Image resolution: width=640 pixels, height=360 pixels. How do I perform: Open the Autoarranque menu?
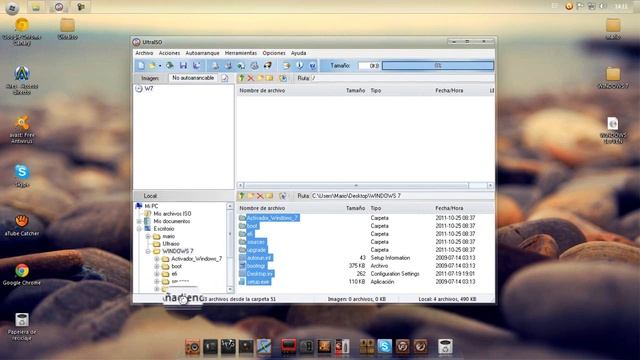pos(202,53)
